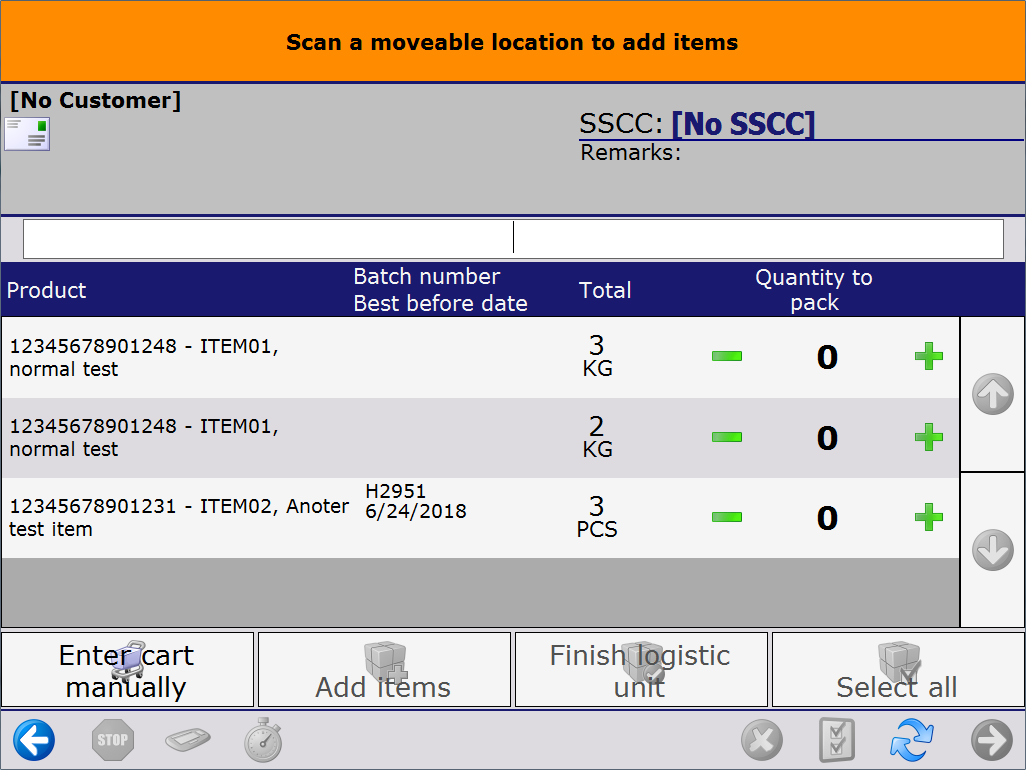Click the Enter cart manually button

(128, 669)
